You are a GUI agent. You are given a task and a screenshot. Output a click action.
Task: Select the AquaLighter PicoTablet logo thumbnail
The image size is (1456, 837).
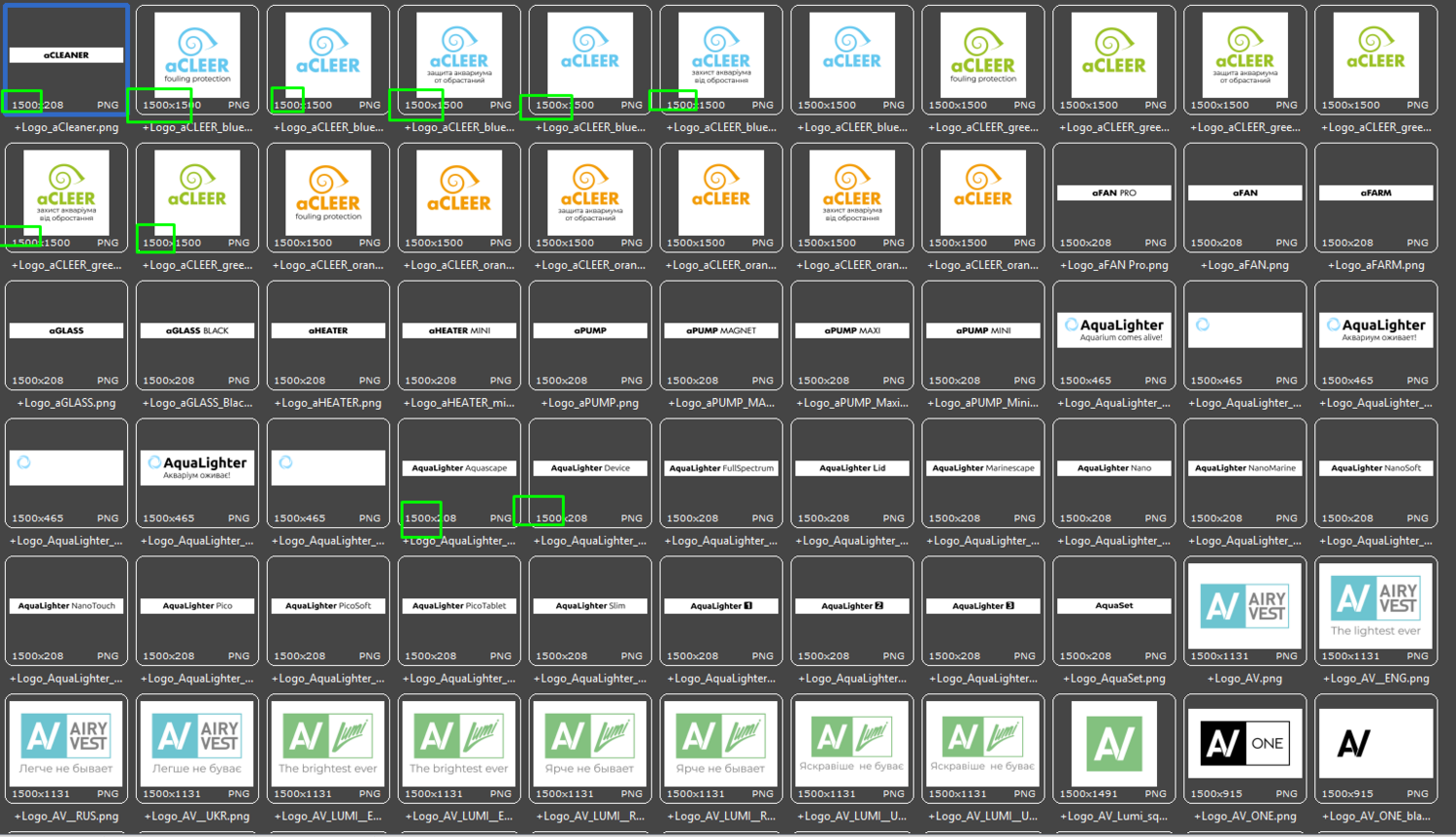[x=459, y=611]
